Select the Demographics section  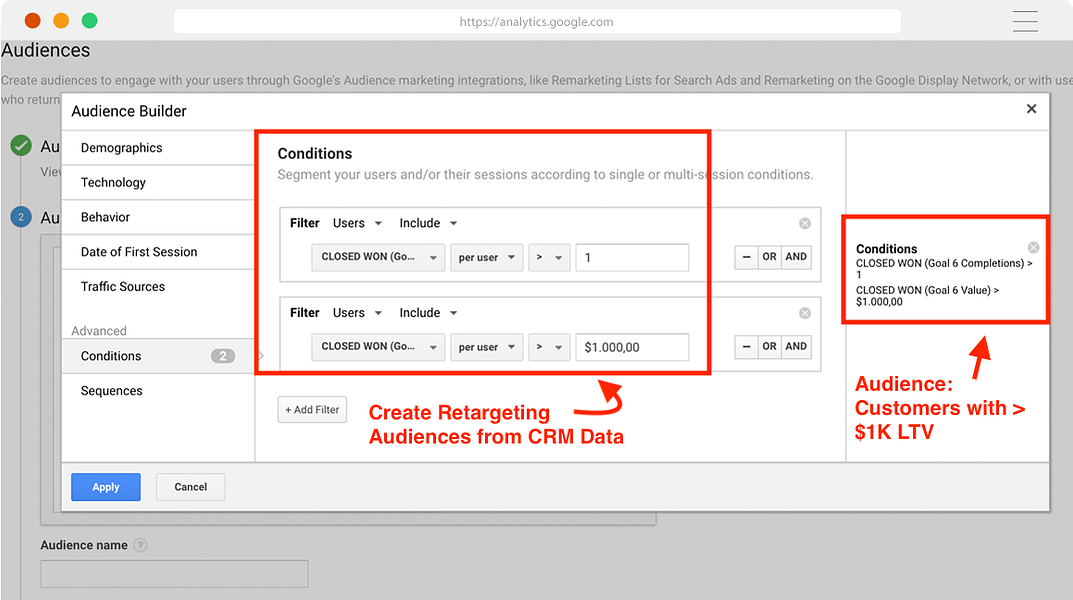(x=158, y=148)
